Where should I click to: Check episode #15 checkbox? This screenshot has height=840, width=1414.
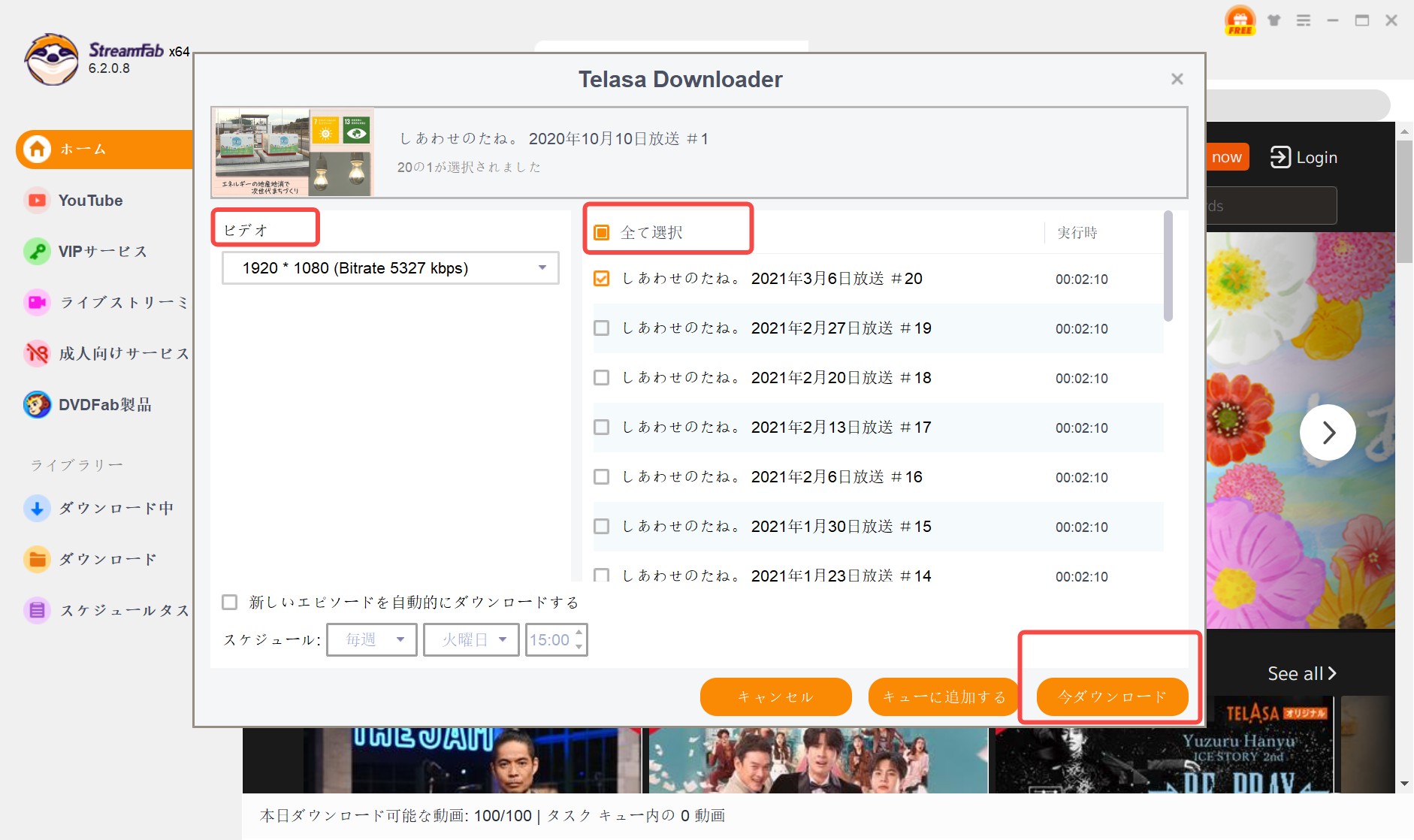click(x=602, y=527)
